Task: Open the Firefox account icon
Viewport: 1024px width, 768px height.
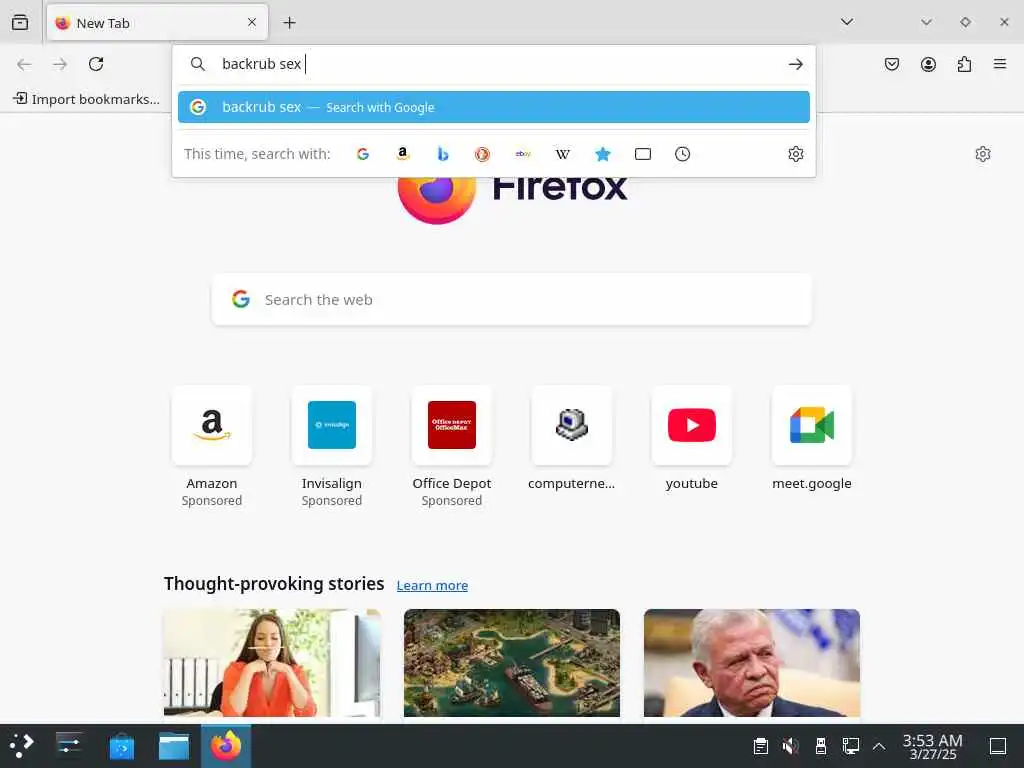Action: pyautogui.click(x=928, y=64)
